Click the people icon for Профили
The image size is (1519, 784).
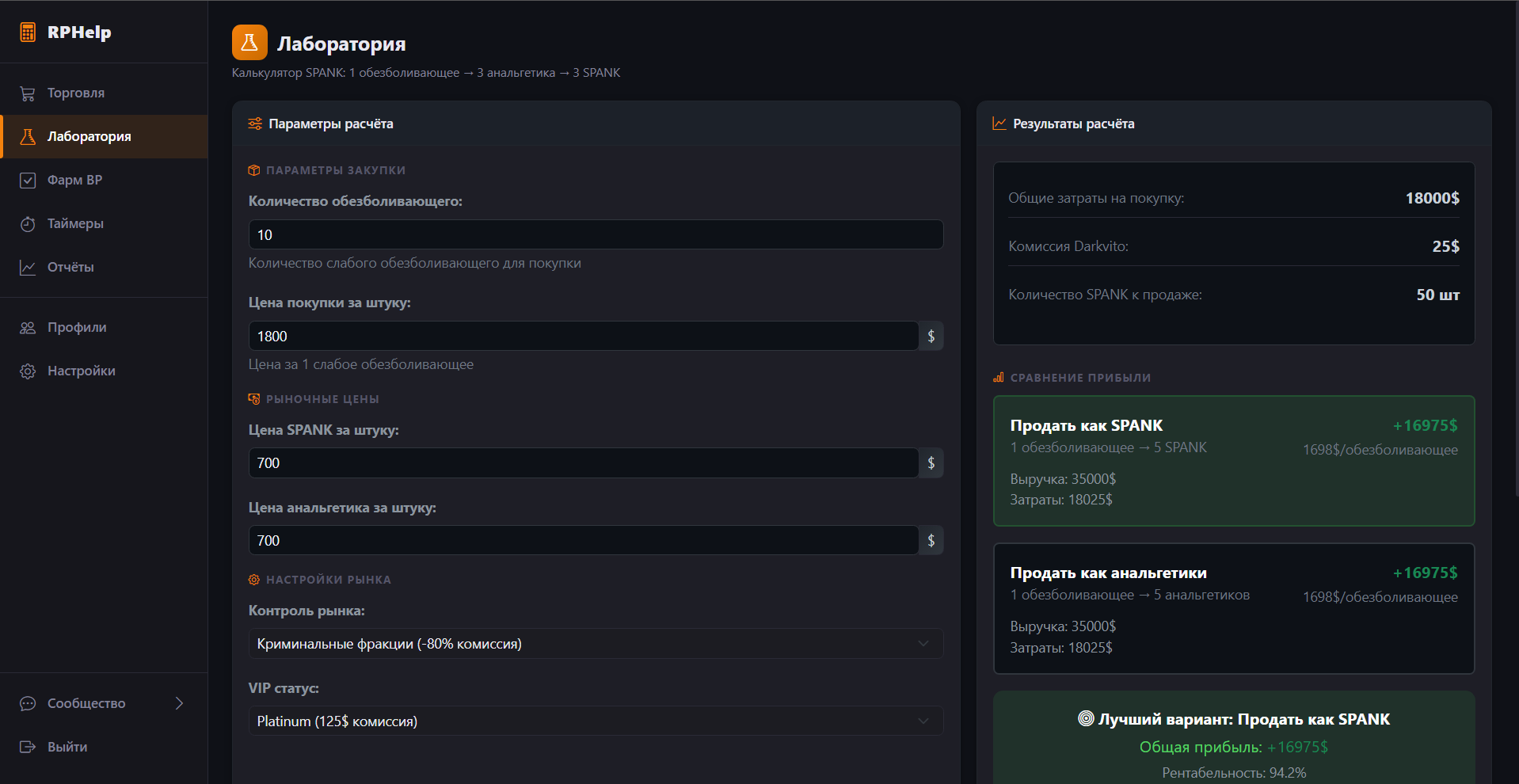[x=28, y=328]
